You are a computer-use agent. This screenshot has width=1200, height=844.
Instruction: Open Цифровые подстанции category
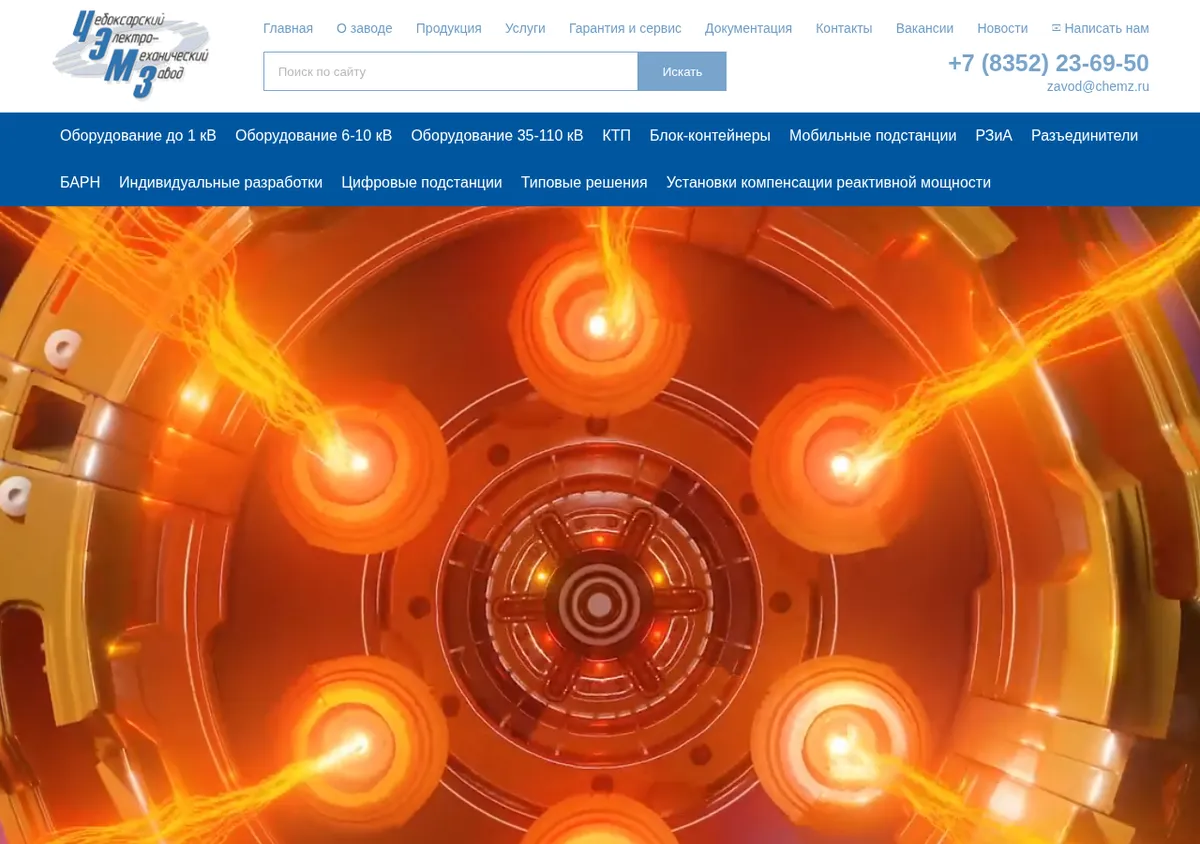coord(422,182)
